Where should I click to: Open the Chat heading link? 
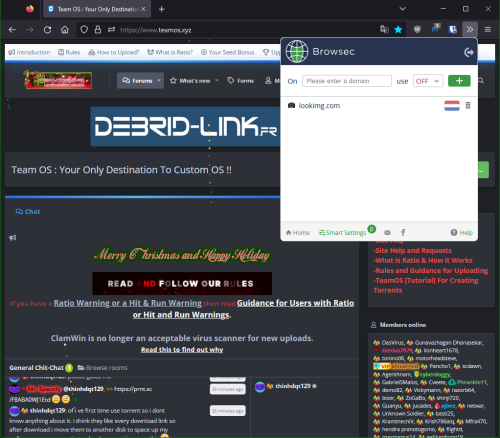click(x=28, y=212)
